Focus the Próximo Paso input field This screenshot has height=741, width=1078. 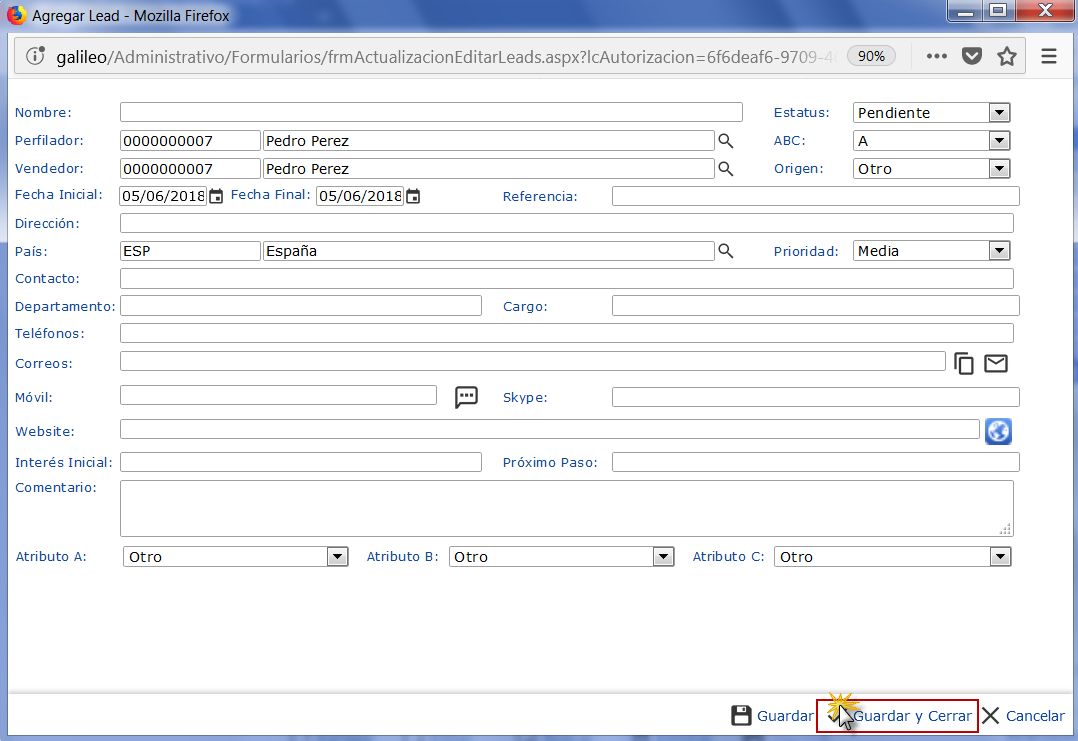click(x=815, y=462)
